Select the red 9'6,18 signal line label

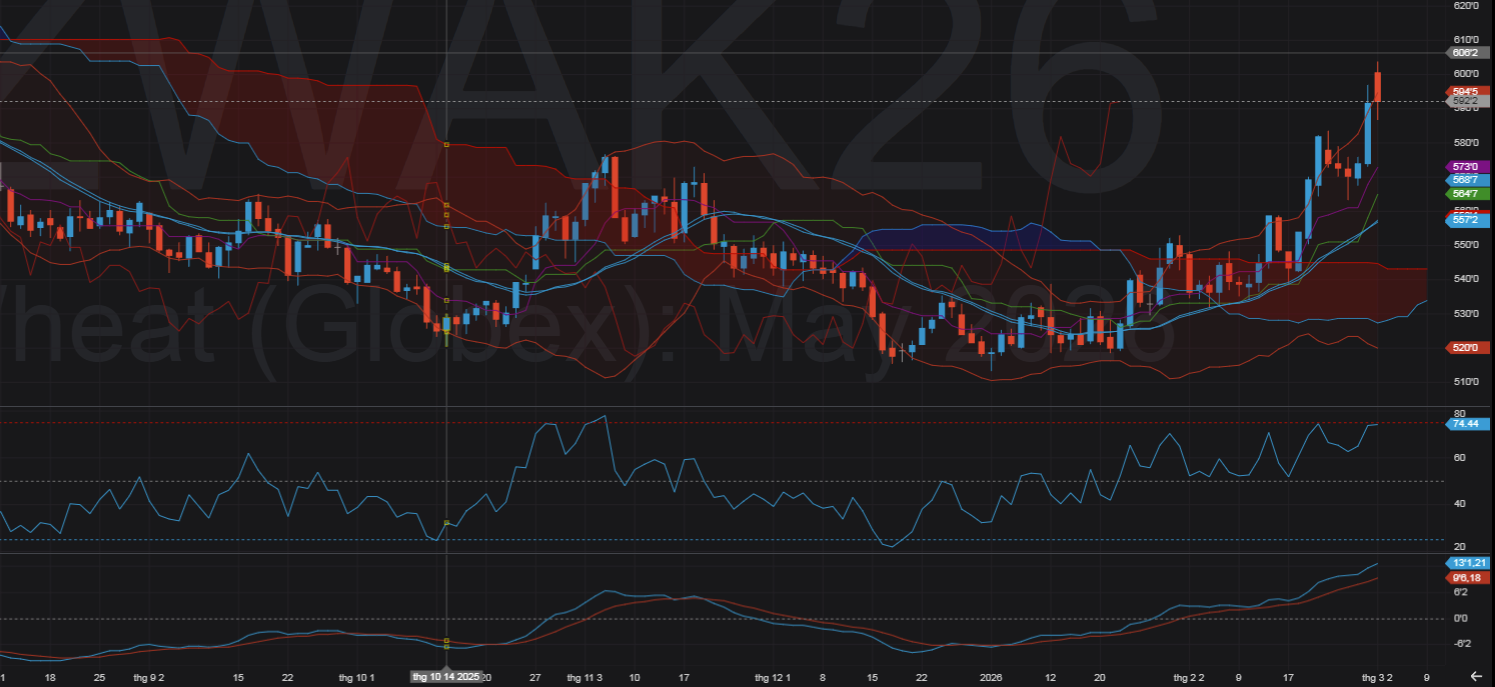1467,577
